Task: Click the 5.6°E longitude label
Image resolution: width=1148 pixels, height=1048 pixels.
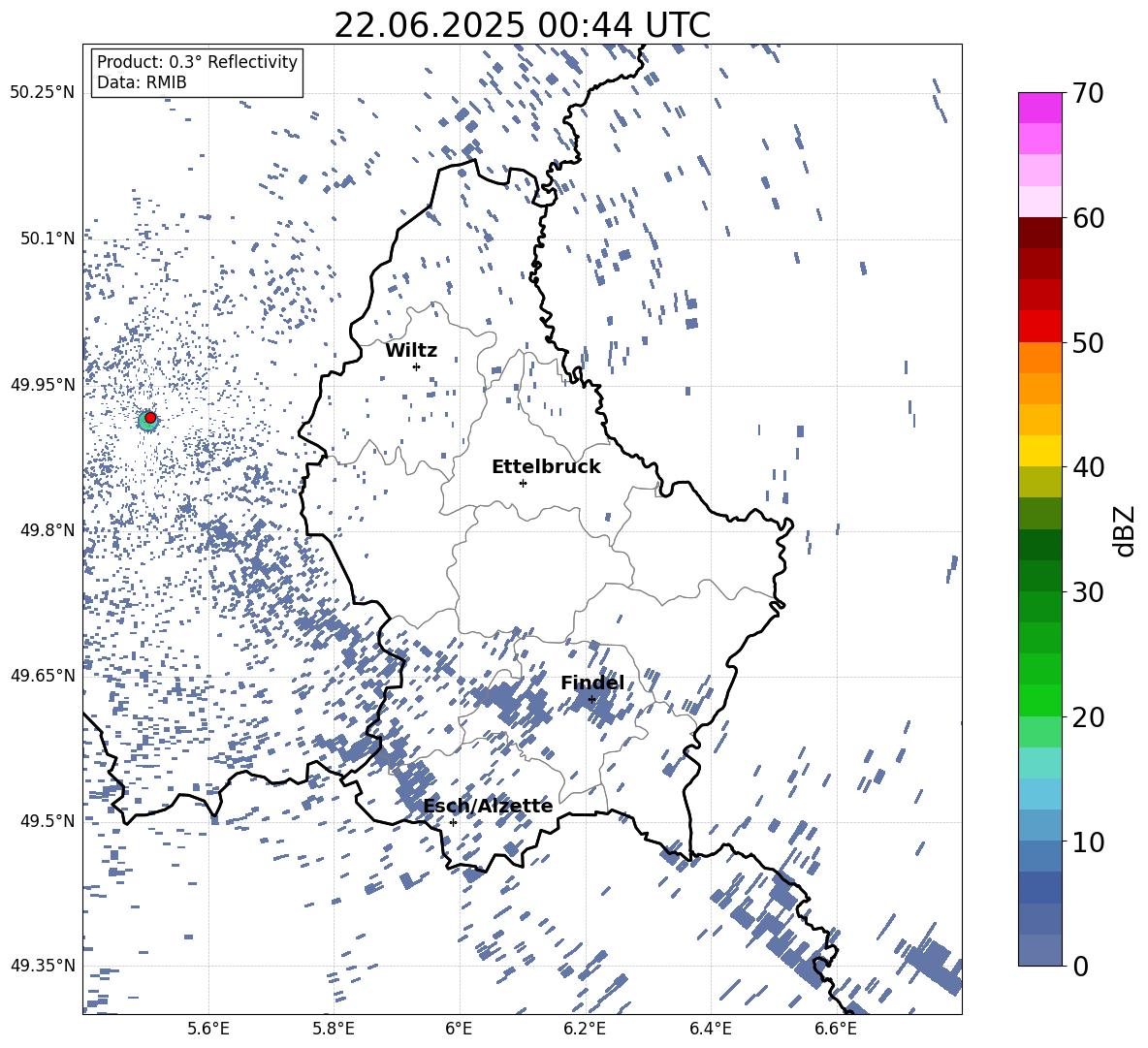Action: (x=208, y=1029)
